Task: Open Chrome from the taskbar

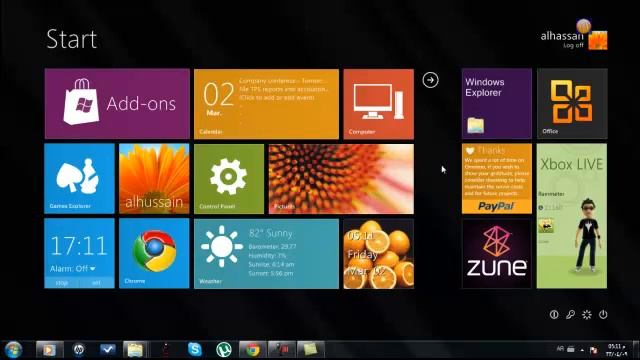Action: pyautogui.click(x=252, y=350)
